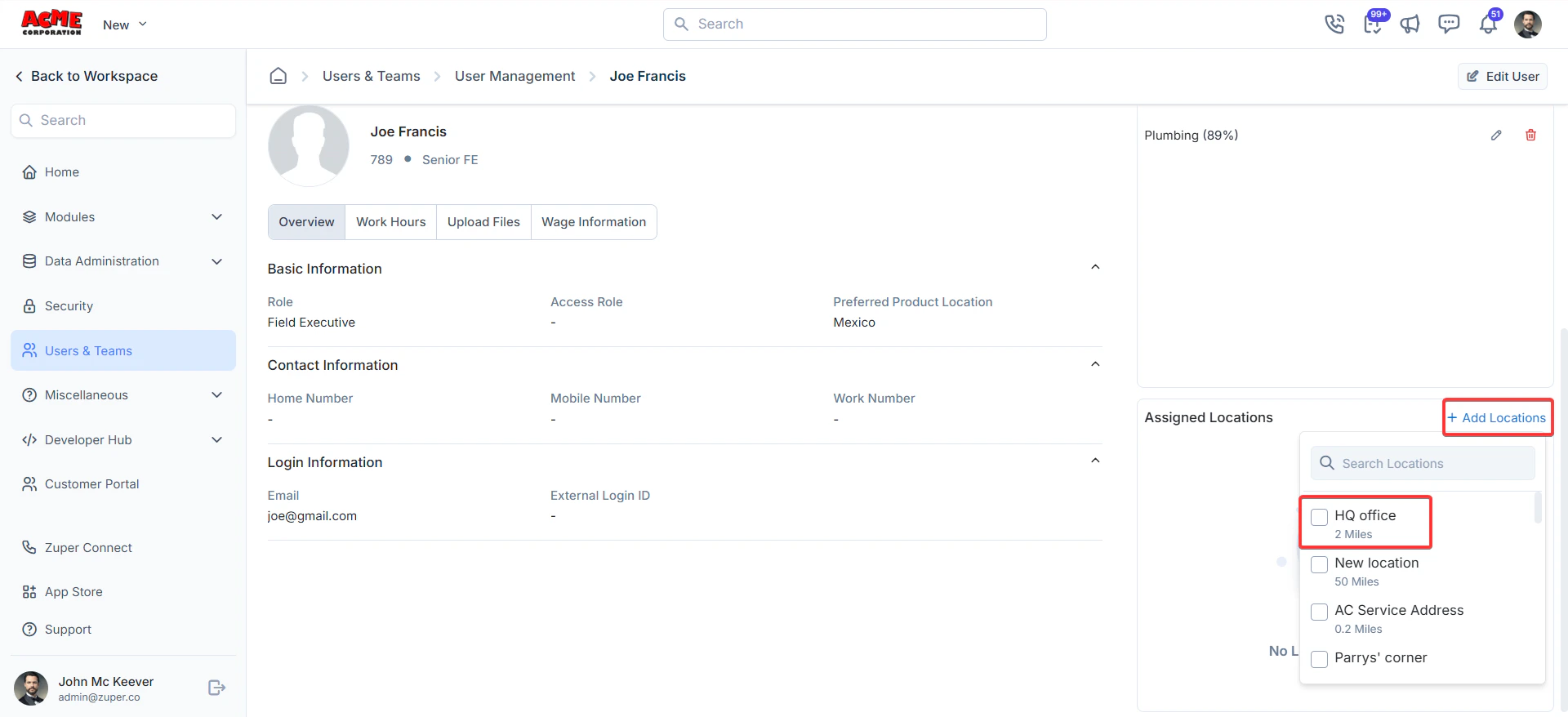
Task: Check the AC Service Address checkbox
Action: click(x=1319, y=612)
